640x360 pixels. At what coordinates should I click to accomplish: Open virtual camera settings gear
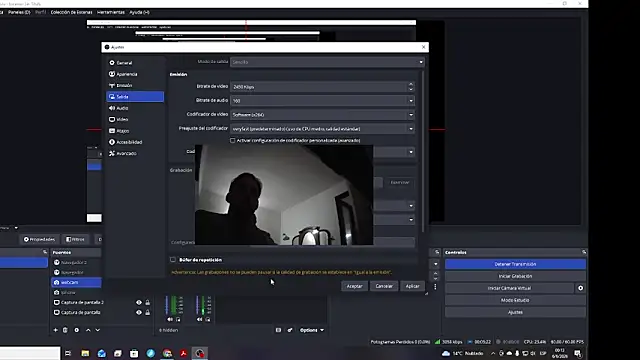(x=580, y=288)
